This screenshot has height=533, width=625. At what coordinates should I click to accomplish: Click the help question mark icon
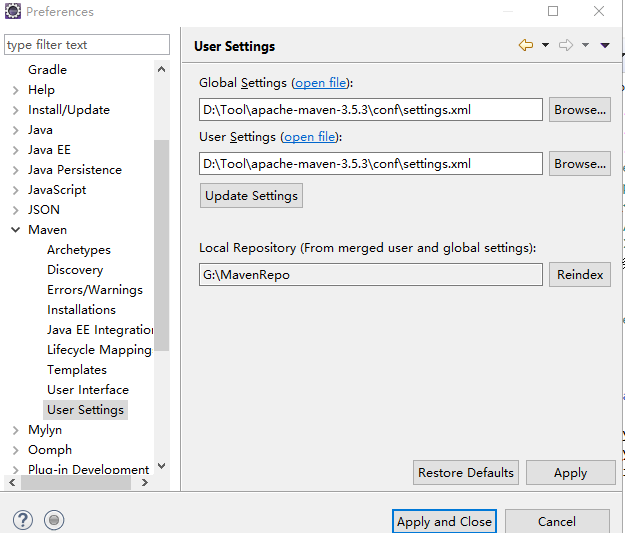23,520
